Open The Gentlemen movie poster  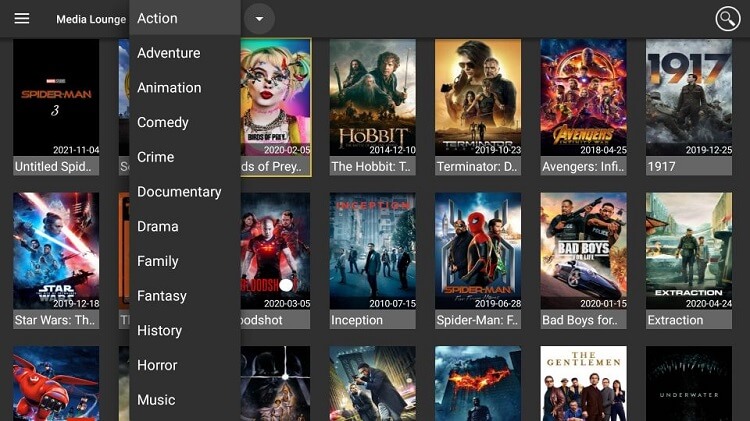[584, 384]
